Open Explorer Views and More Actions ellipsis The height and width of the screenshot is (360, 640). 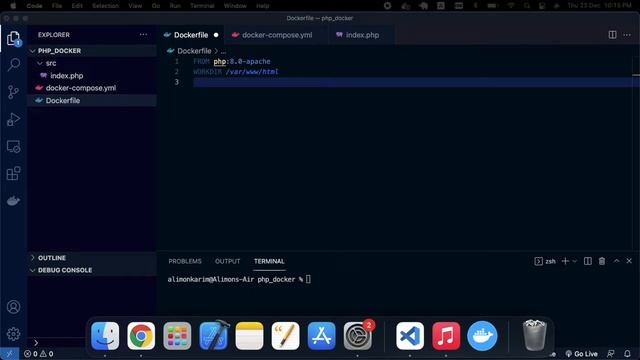(x=143, y=35)
